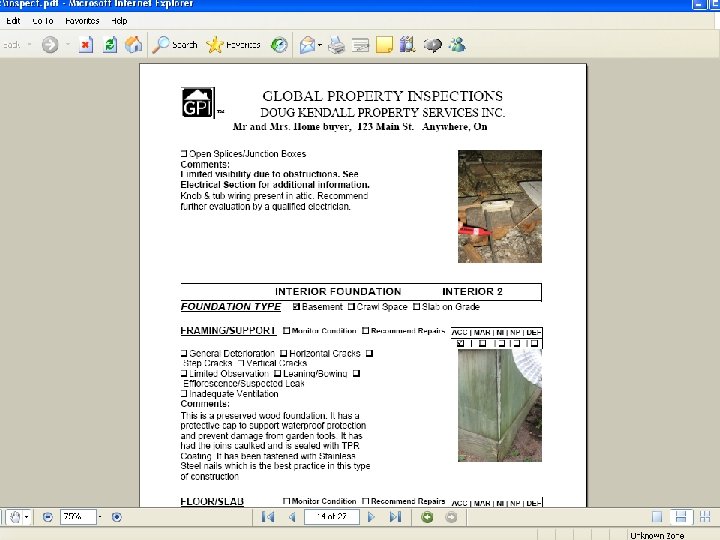Expand the hand tool dropdown
The height and width of the screenshot is (540, 720).
tap(27, 517)
